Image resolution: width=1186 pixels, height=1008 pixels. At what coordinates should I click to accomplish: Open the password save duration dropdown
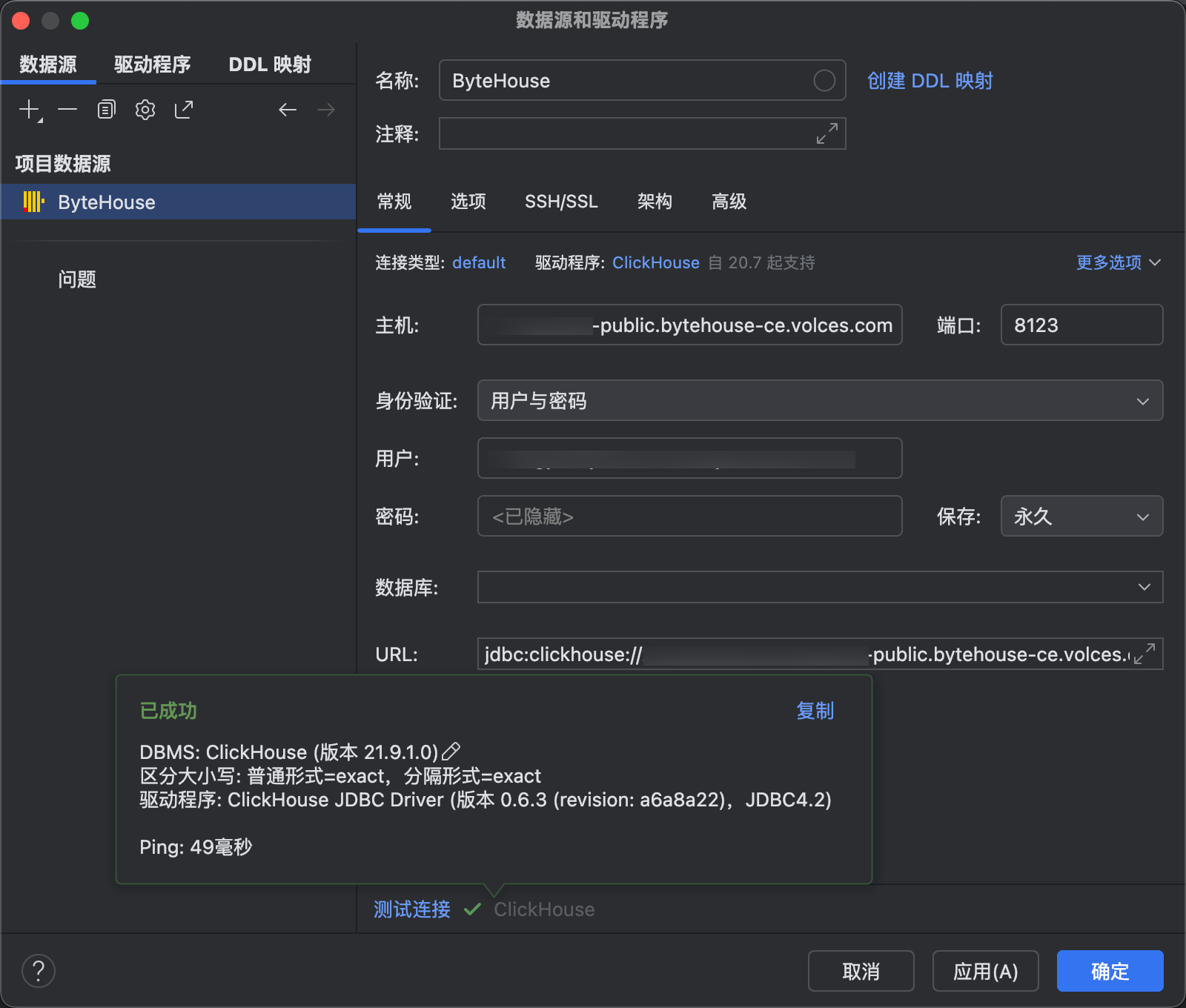coord(1081,517)
